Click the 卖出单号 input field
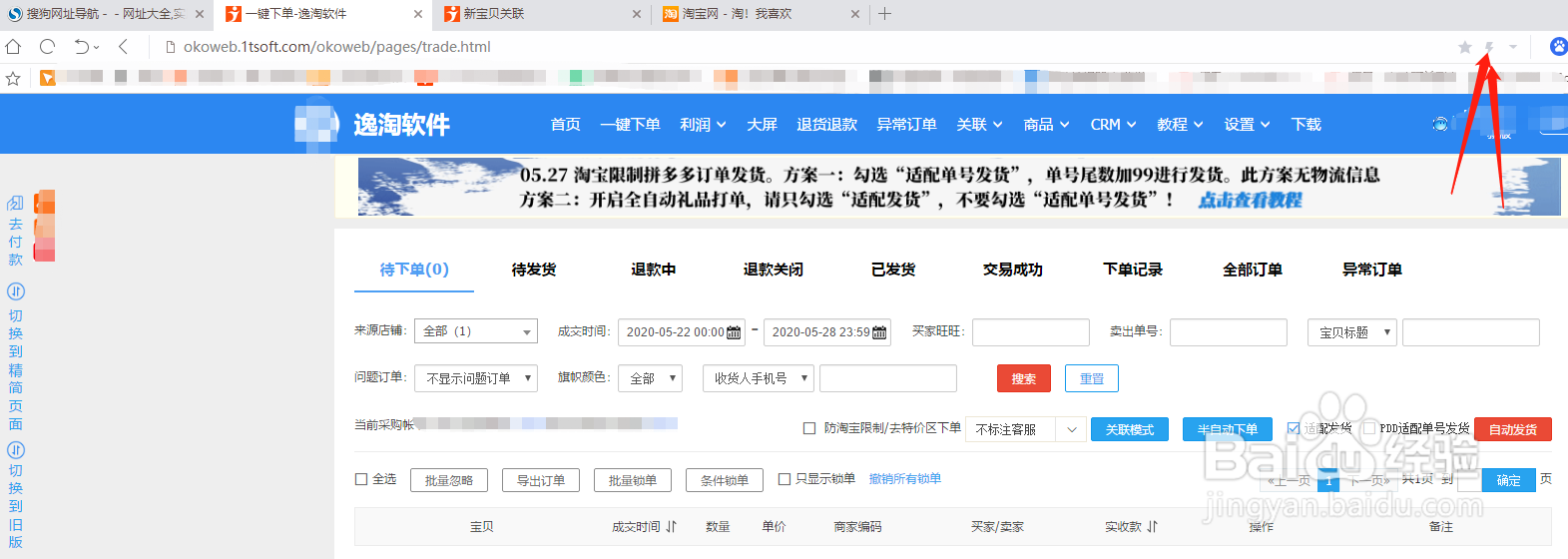The image size is (1568, 559). (x=1229, y=332)
